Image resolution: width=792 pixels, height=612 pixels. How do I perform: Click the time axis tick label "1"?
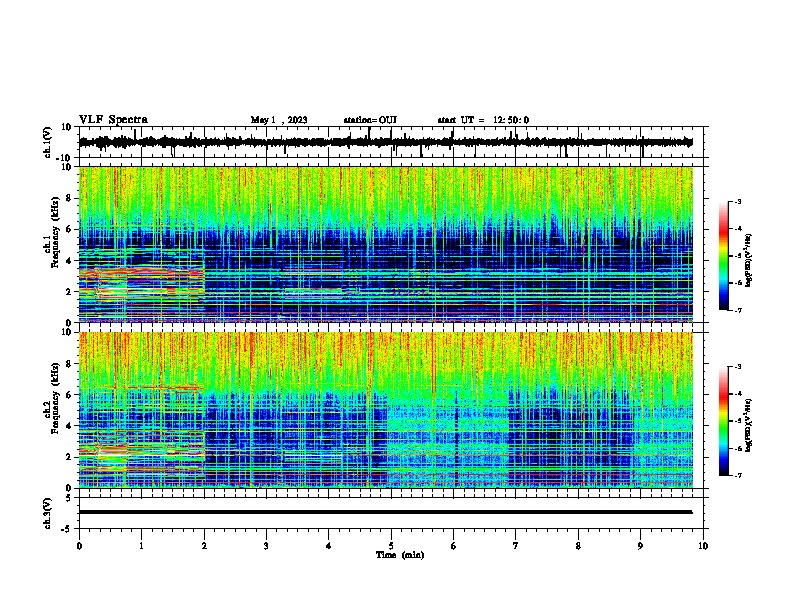point(141,546)
